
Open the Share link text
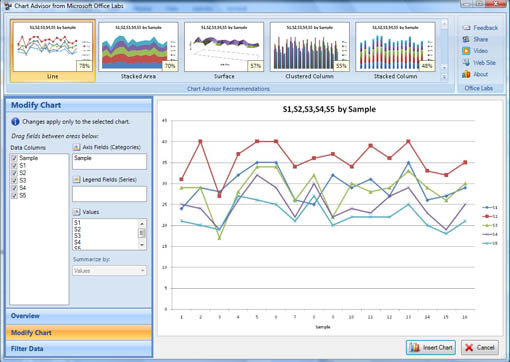tap(481, 39)
